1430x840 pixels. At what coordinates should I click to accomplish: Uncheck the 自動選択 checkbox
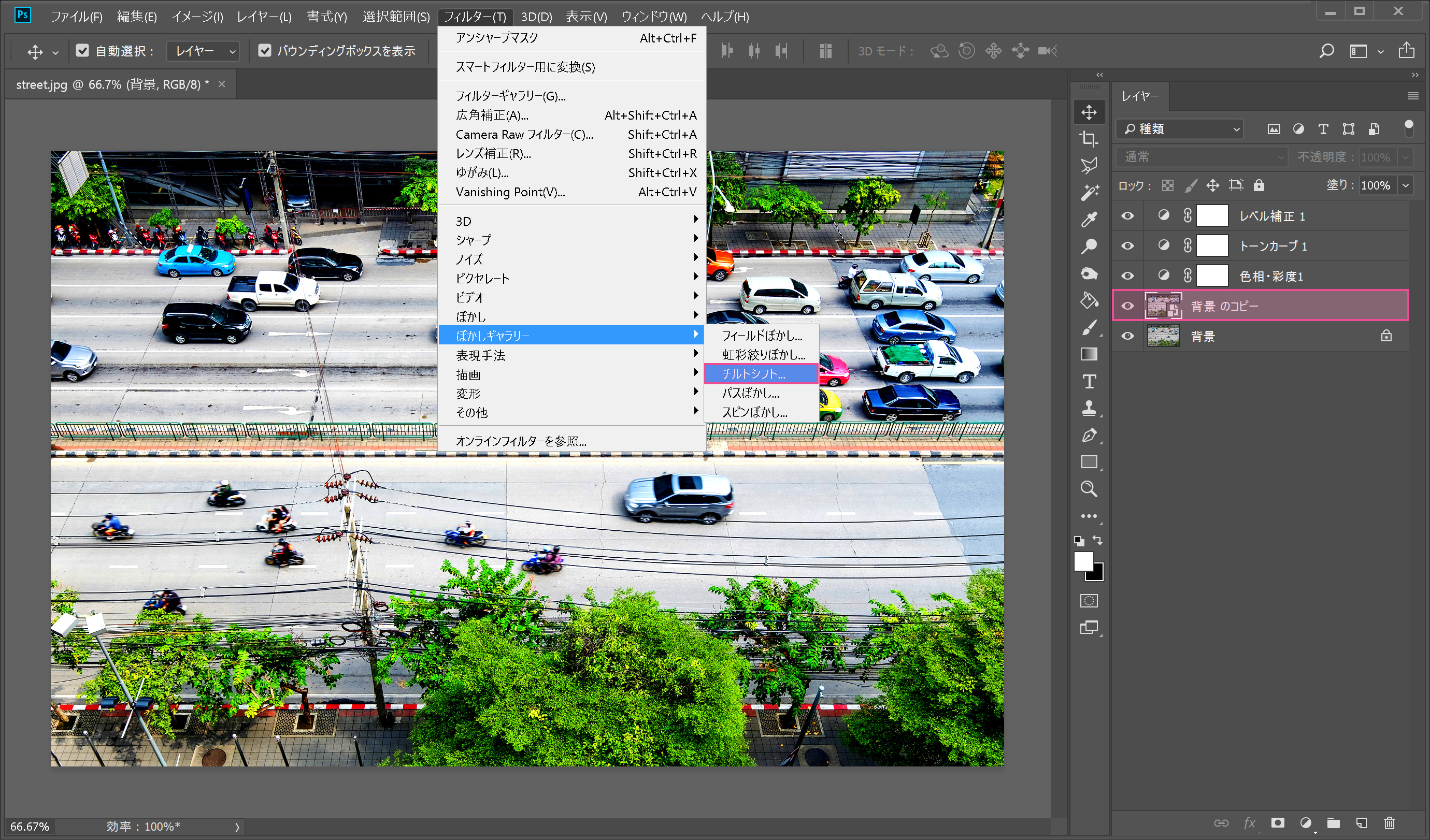click(x=82, y=51)
